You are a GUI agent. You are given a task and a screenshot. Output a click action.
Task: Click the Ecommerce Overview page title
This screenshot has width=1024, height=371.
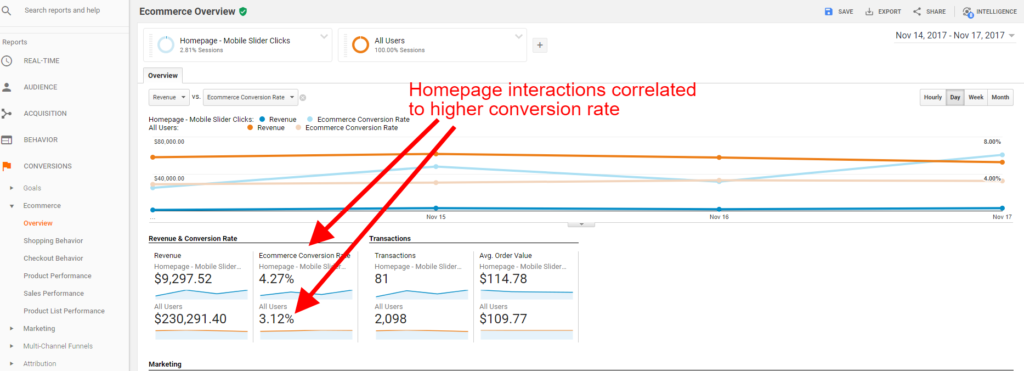coord(187,11)
